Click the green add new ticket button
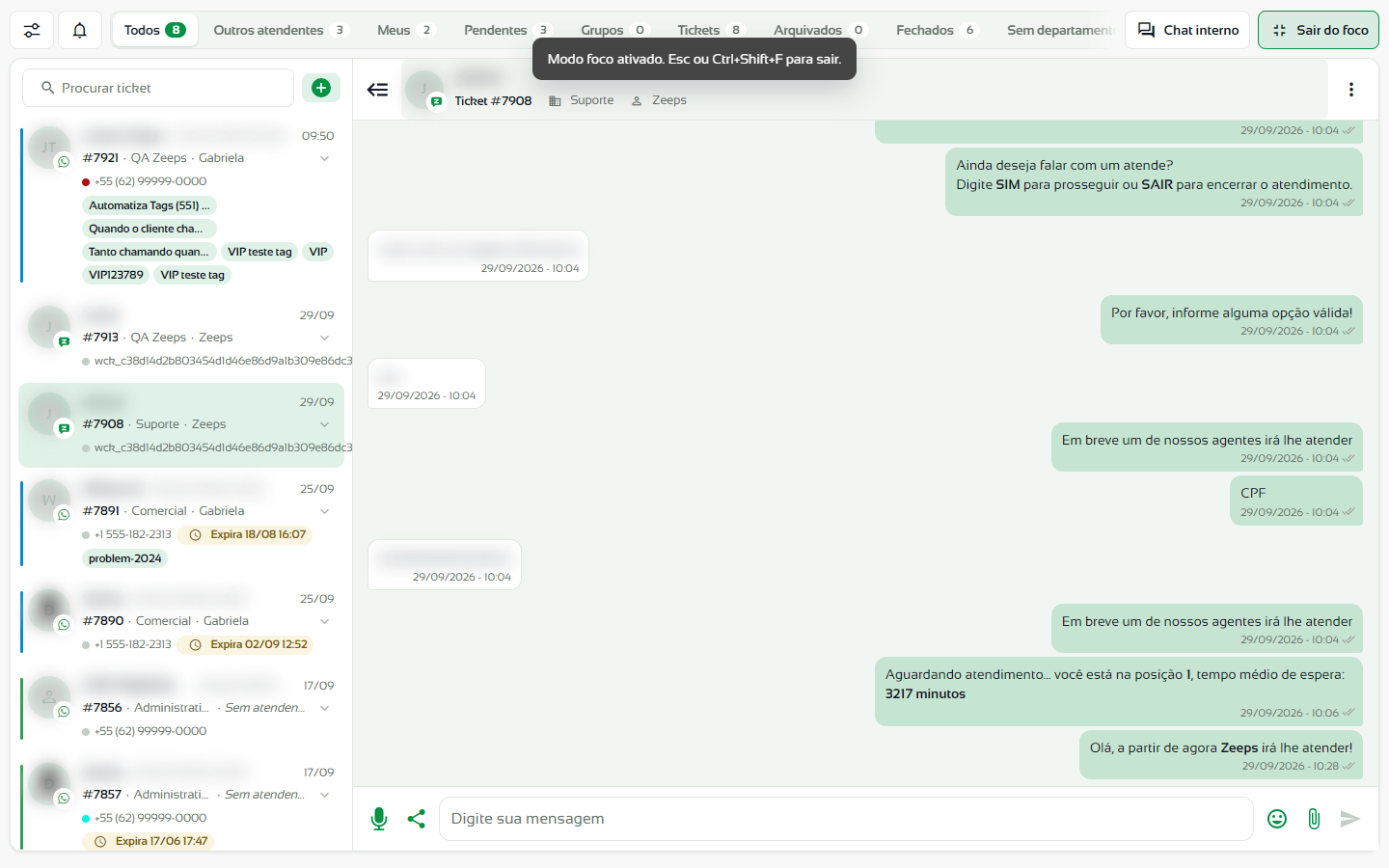 coord(321,88)
